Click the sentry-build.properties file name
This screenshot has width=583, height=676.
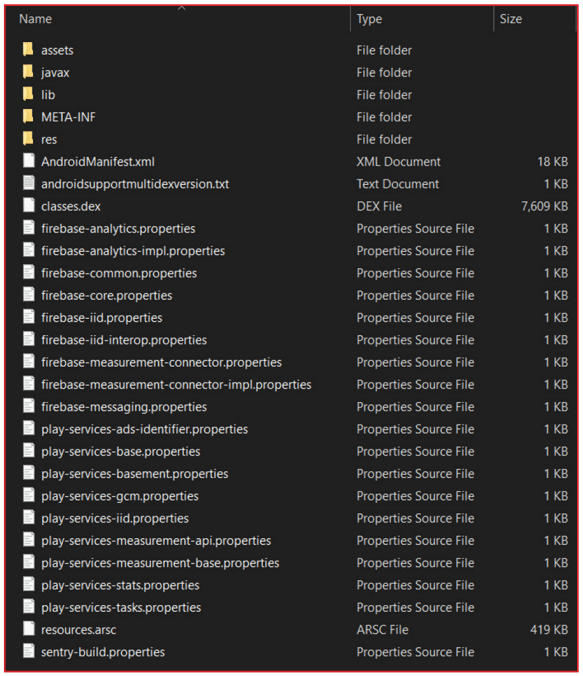tap(103, 652)
